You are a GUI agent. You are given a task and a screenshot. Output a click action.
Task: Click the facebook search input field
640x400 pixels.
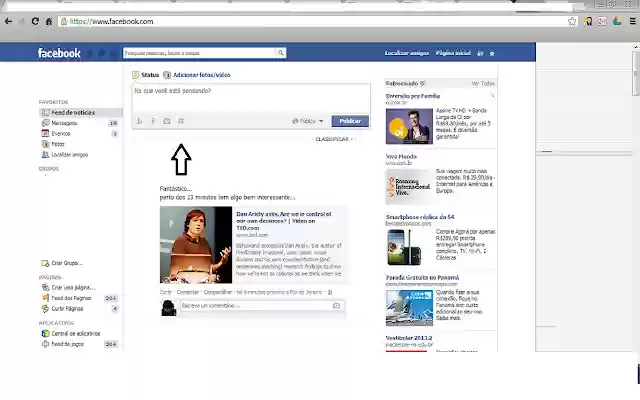tap(200, 53)
